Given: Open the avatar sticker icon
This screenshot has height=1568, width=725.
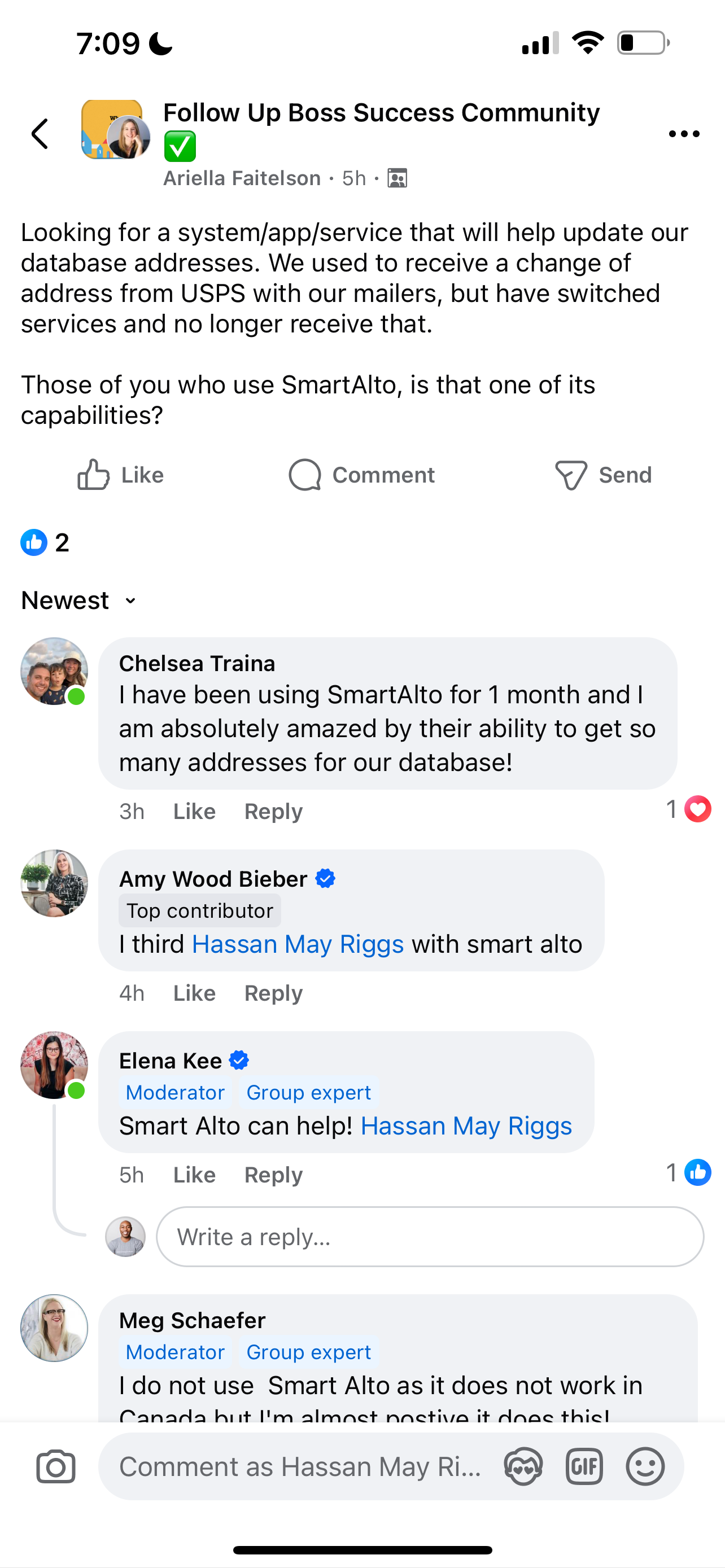Looking at the screenshot, I should (x=523, y=1466).
